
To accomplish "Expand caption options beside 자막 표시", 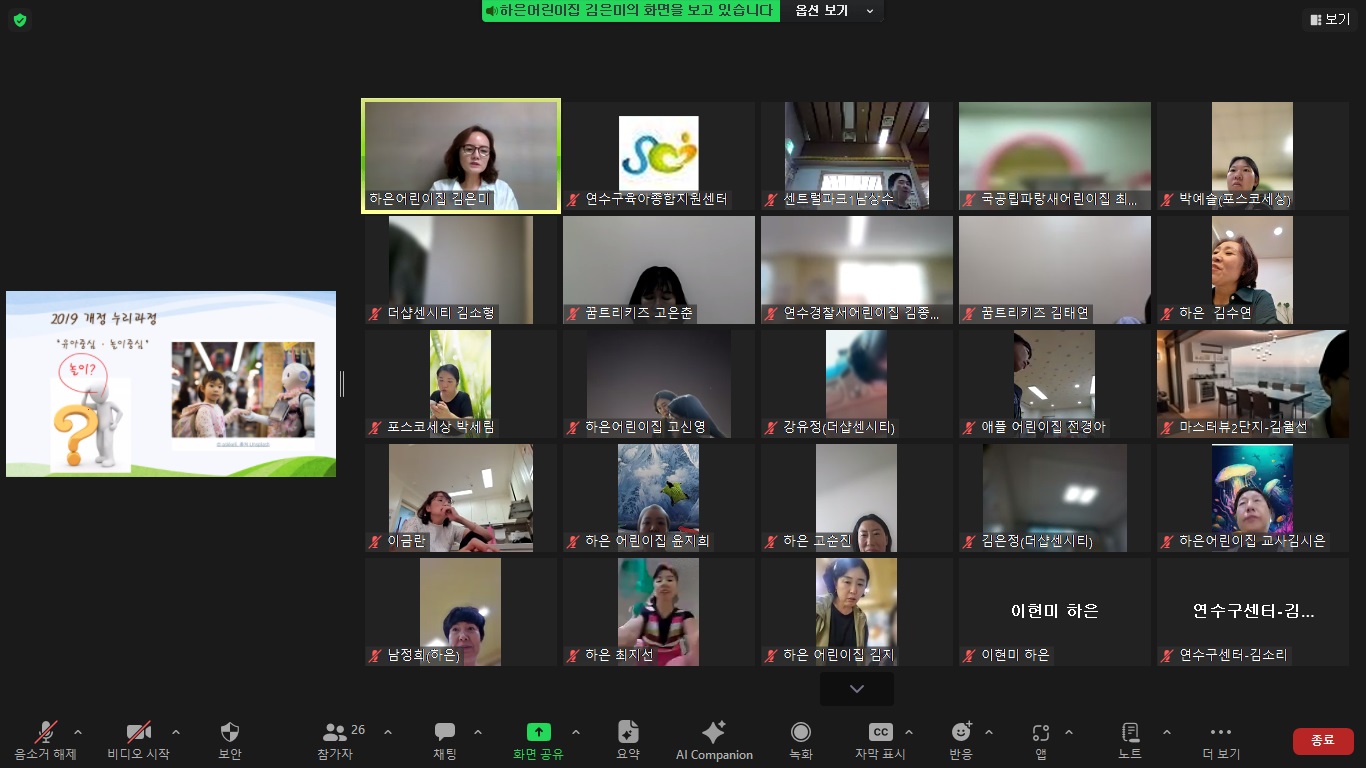I will (x=908, y=731).
